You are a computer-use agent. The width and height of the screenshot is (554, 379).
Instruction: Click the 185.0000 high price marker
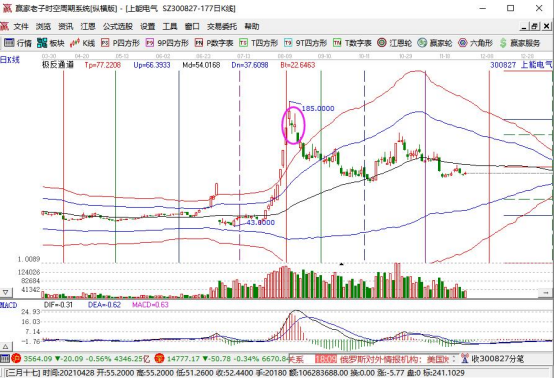318,108
